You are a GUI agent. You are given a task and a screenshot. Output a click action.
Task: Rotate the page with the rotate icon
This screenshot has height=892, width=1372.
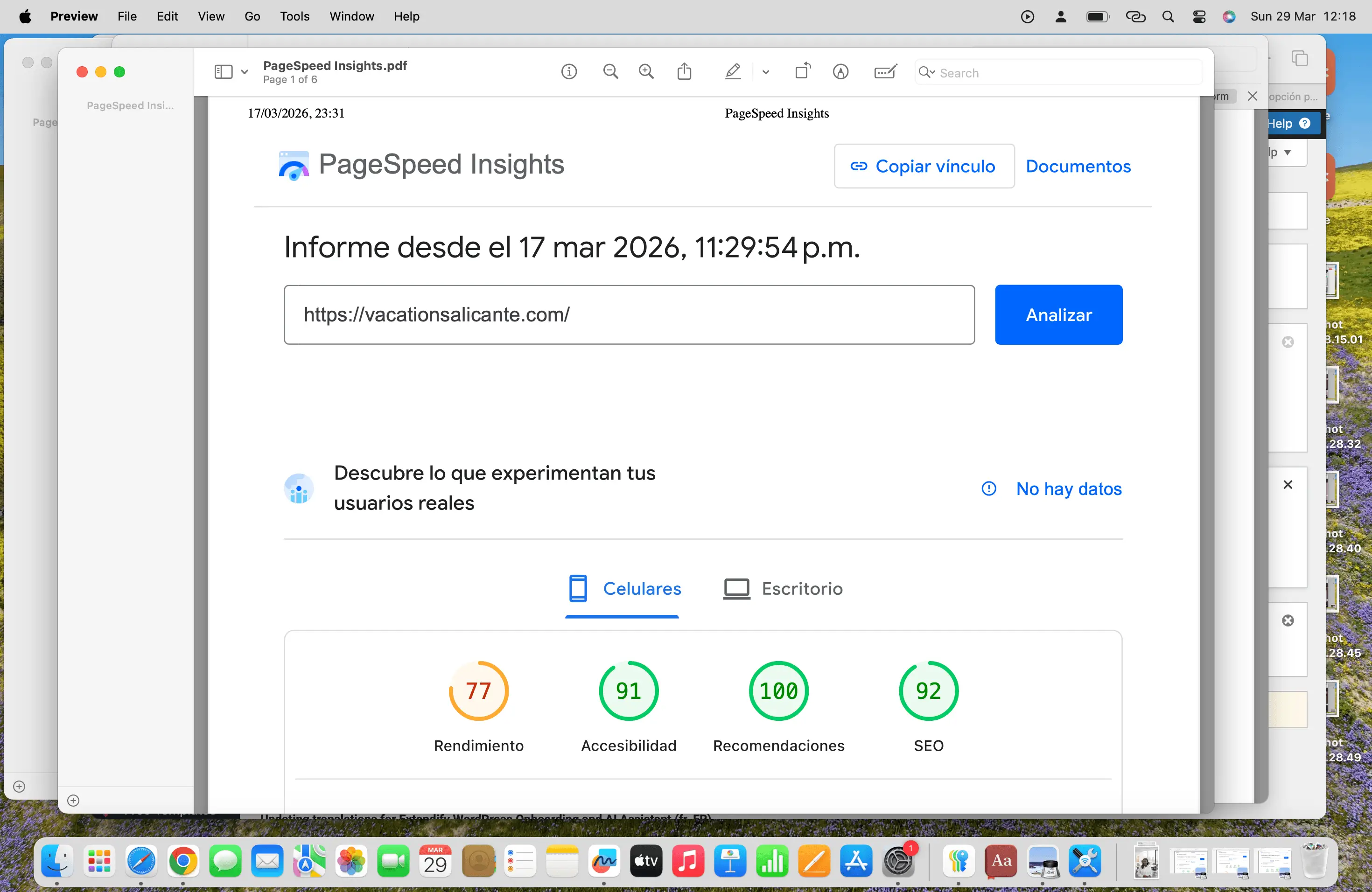tap(803, 71)
